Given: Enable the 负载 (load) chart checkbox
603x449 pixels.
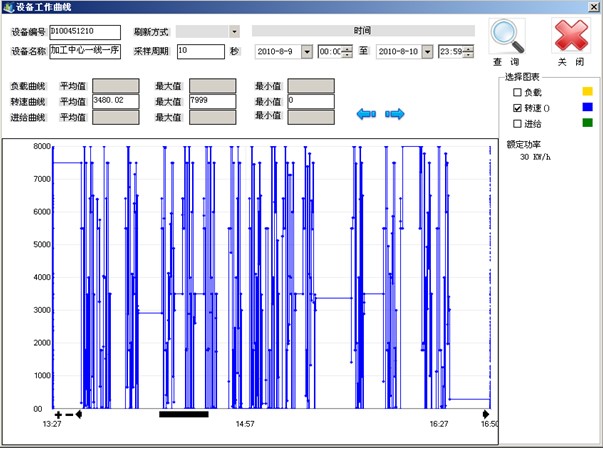Looking at the screenshot, I should pyautogui.click(x=517, y=92).
